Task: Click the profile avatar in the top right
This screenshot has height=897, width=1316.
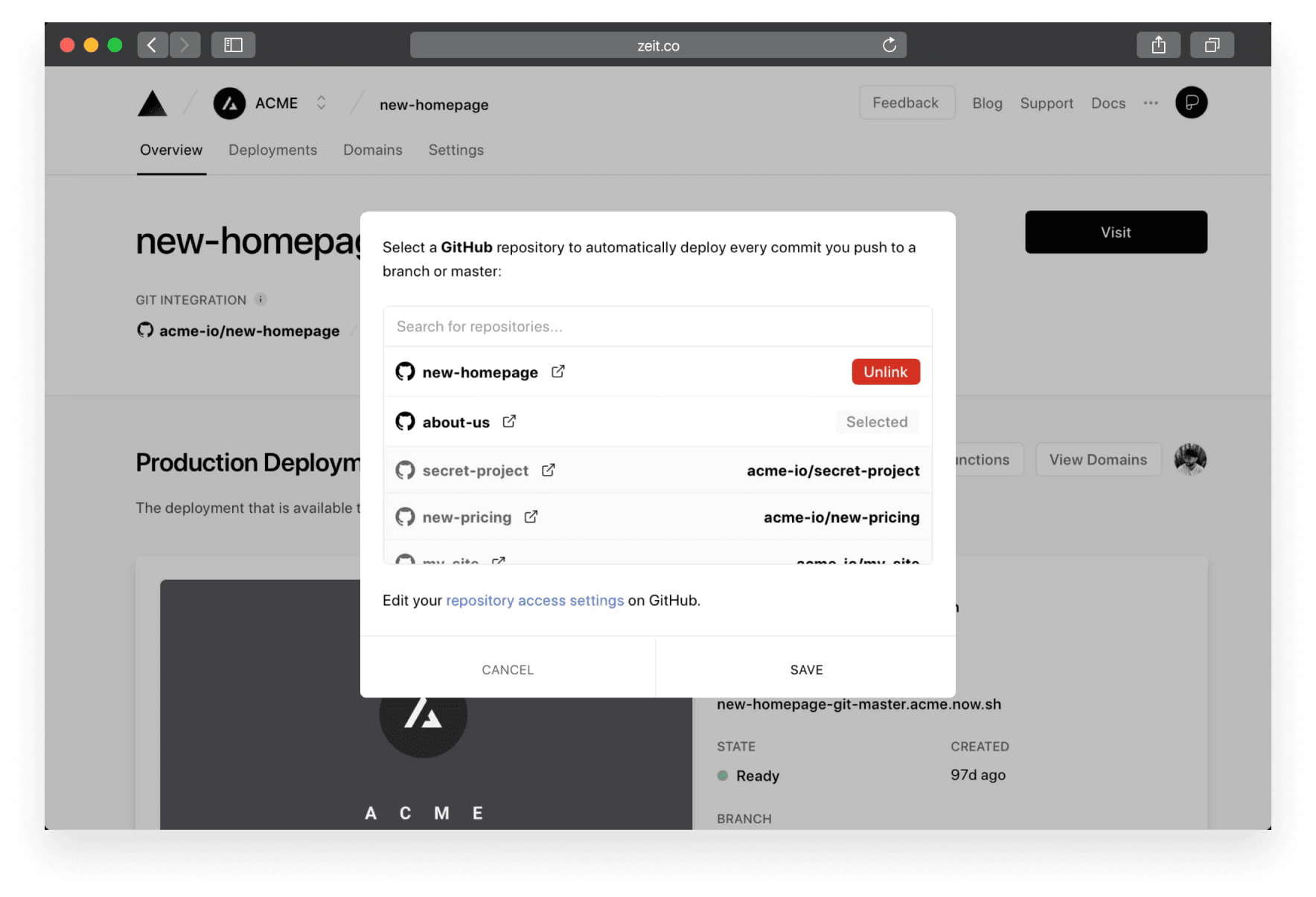Action: pos(1191,103)
